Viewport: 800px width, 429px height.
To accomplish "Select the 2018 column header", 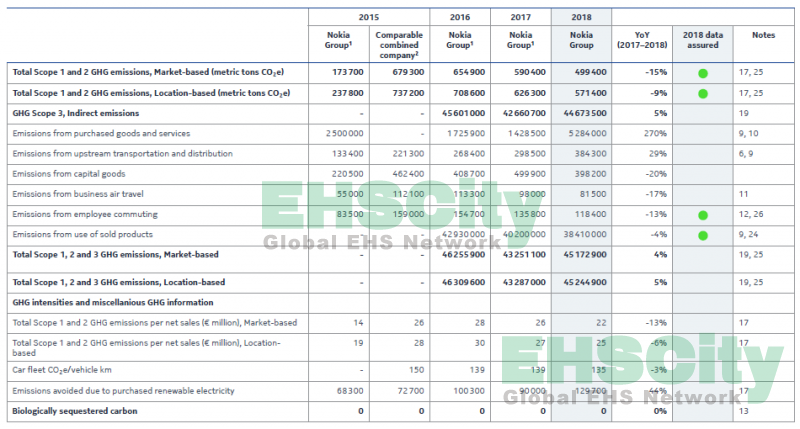I will click(579, 17).
